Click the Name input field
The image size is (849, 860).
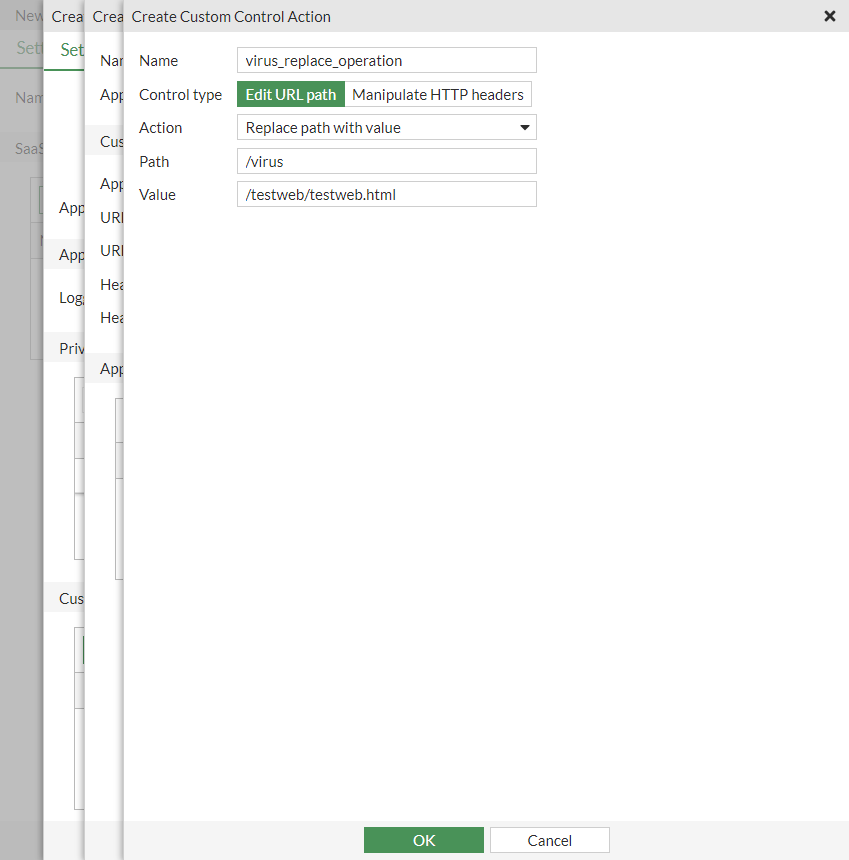pyautogui.click(x=386, y=60)
